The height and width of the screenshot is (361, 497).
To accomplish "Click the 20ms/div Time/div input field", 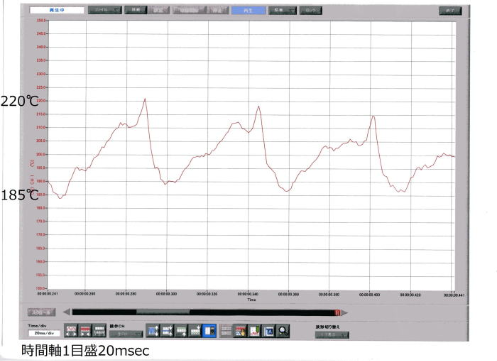I will 44,333.
